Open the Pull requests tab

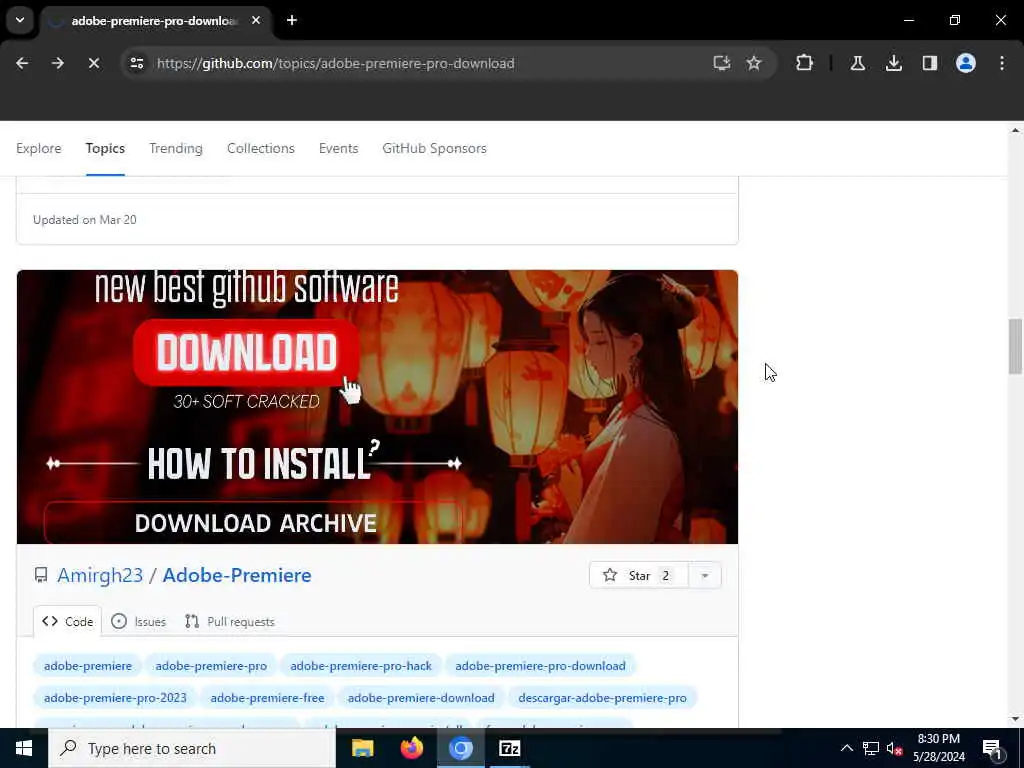tap(230, 622)
